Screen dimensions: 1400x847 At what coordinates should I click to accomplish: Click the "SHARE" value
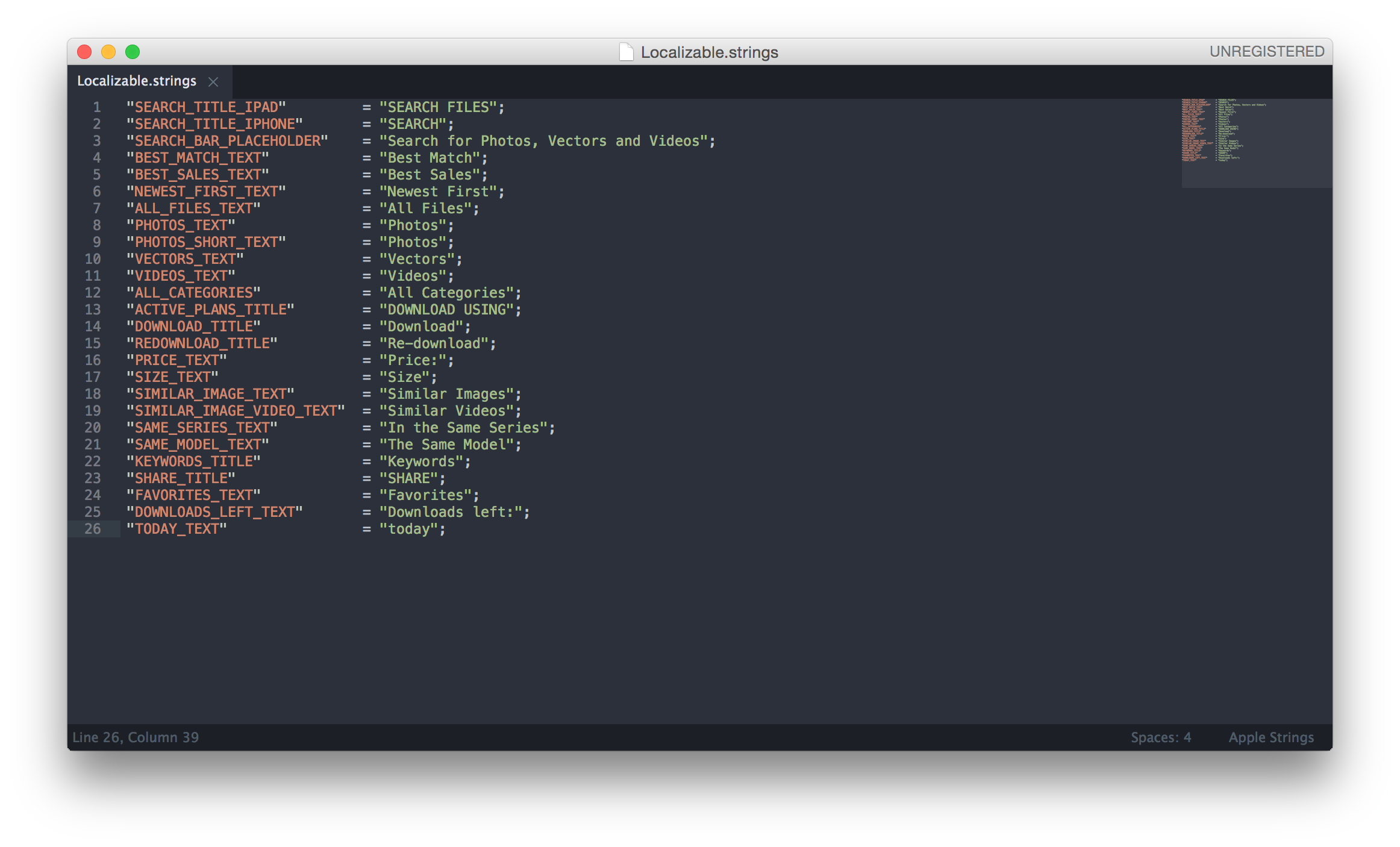408,478
